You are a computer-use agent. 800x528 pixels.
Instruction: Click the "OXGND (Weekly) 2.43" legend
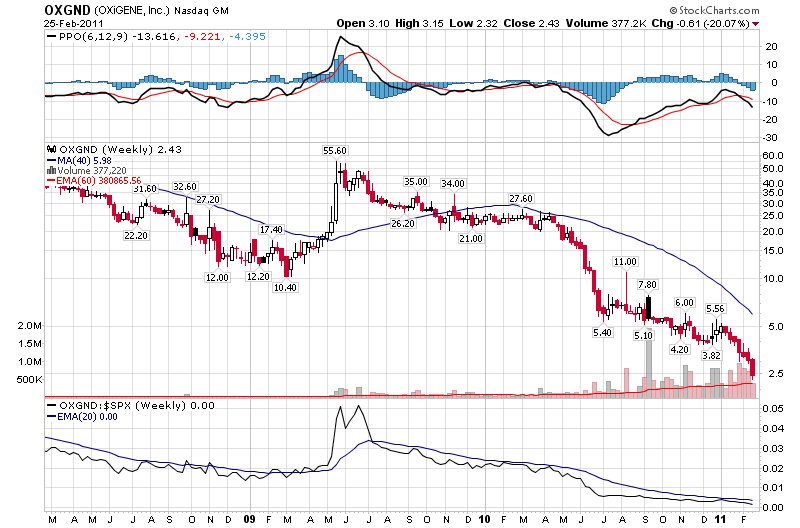click(120, 149)
